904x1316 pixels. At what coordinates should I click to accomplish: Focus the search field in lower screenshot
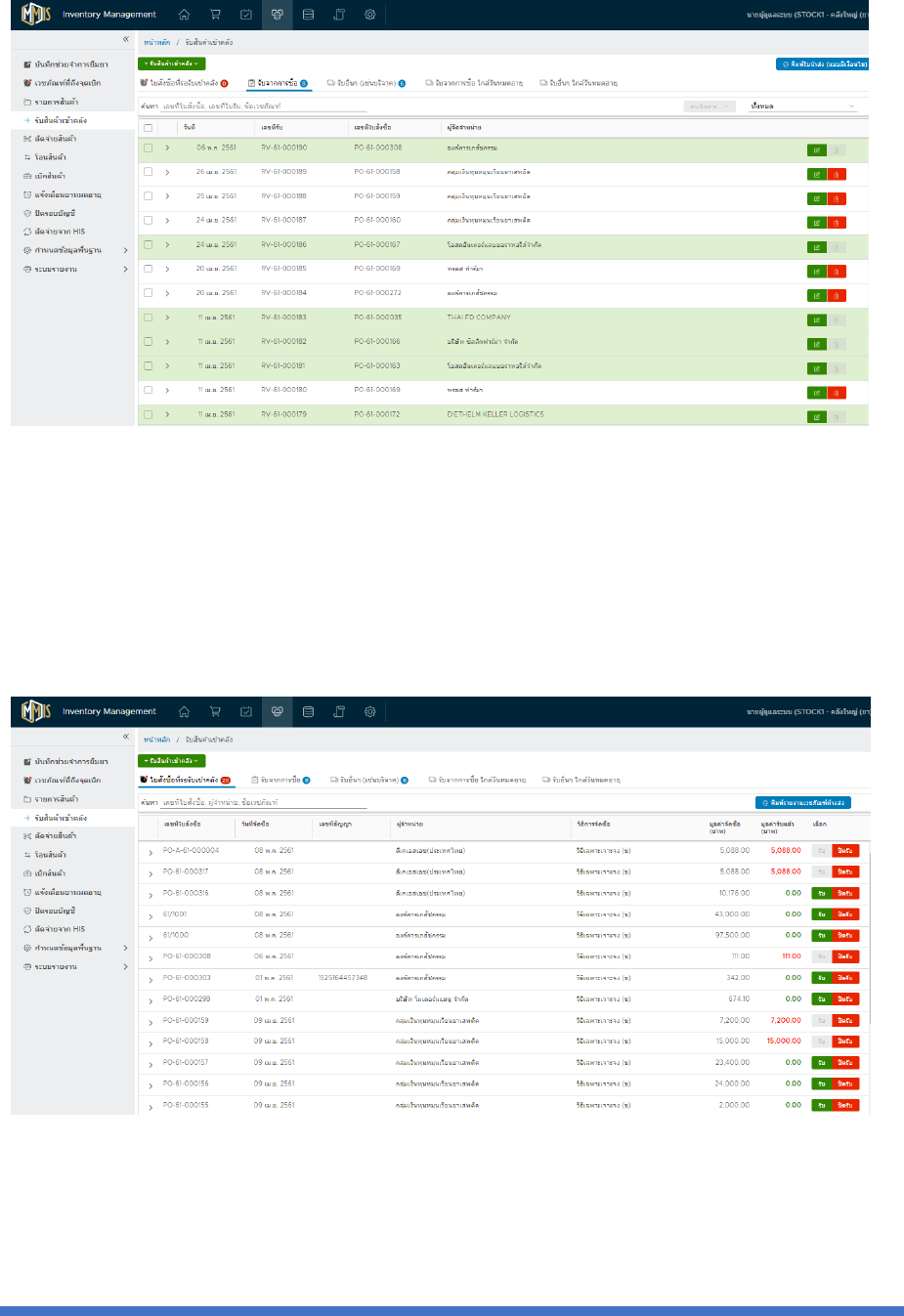(x=264, y=802)
